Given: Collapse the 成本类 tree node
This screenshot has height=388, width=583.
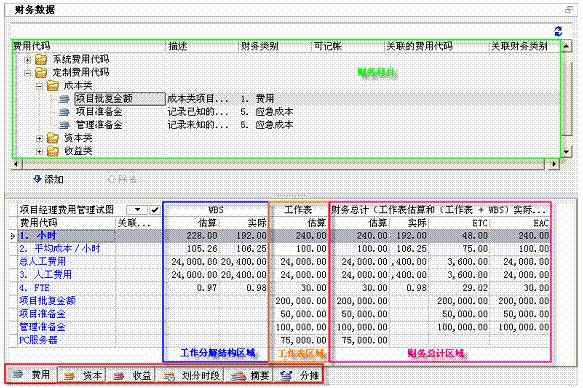Looking at the screenshot, I should [x=39, y=86].
